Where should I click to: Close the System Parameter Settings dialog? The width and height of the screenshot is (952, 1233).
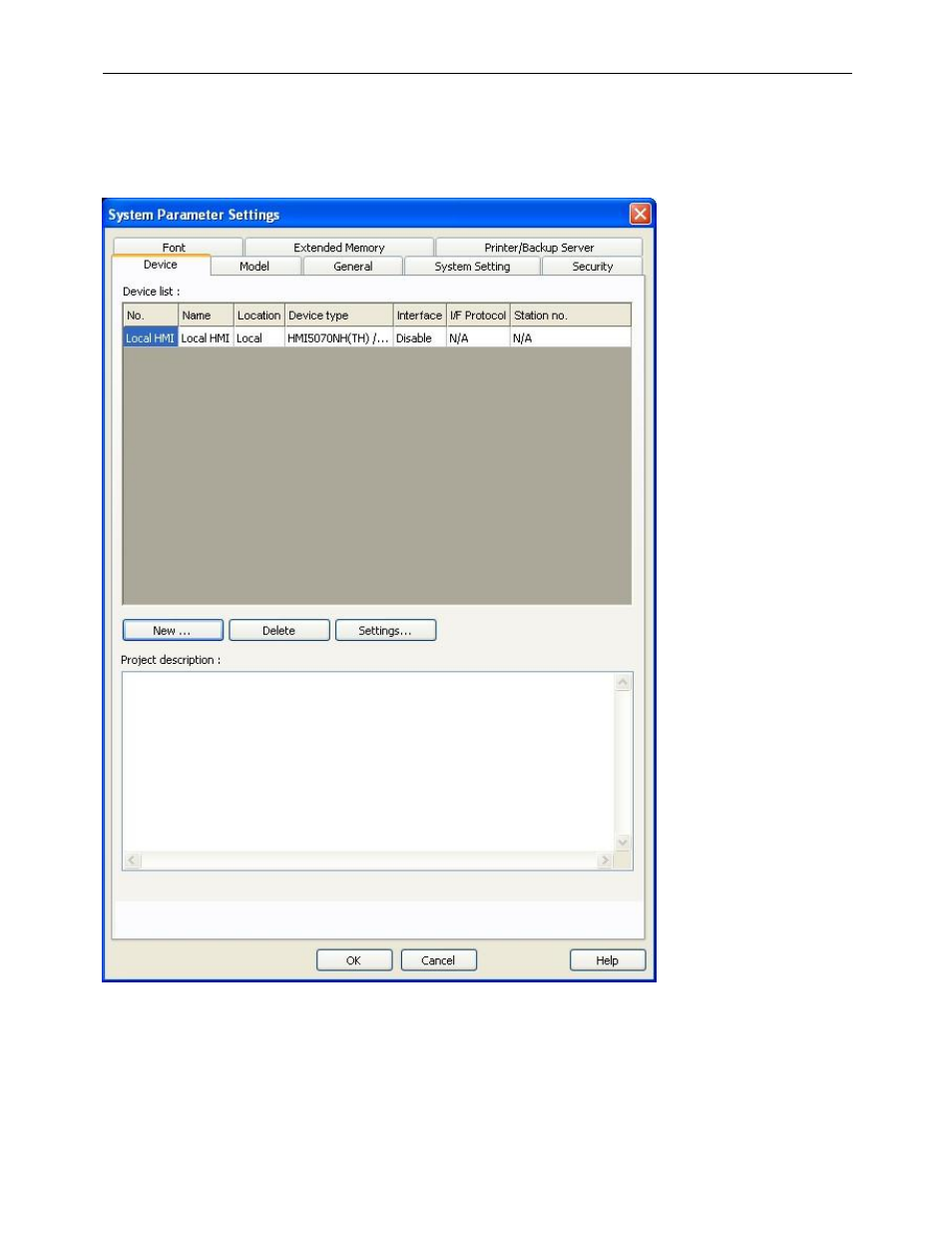coord(640,214)
